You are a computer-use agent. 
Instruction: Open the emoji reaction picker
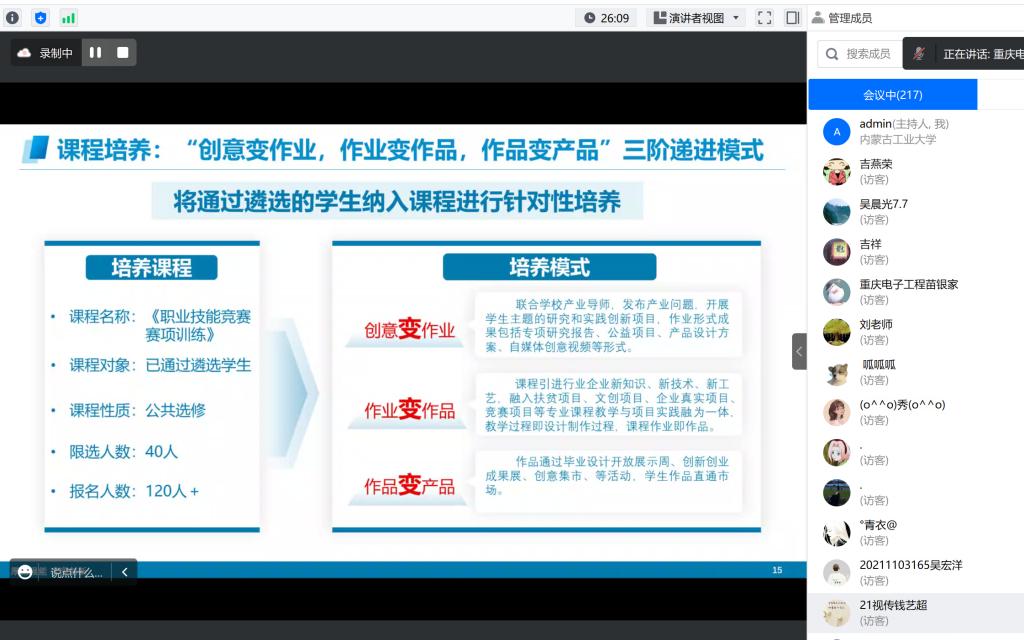pos(25,572)
